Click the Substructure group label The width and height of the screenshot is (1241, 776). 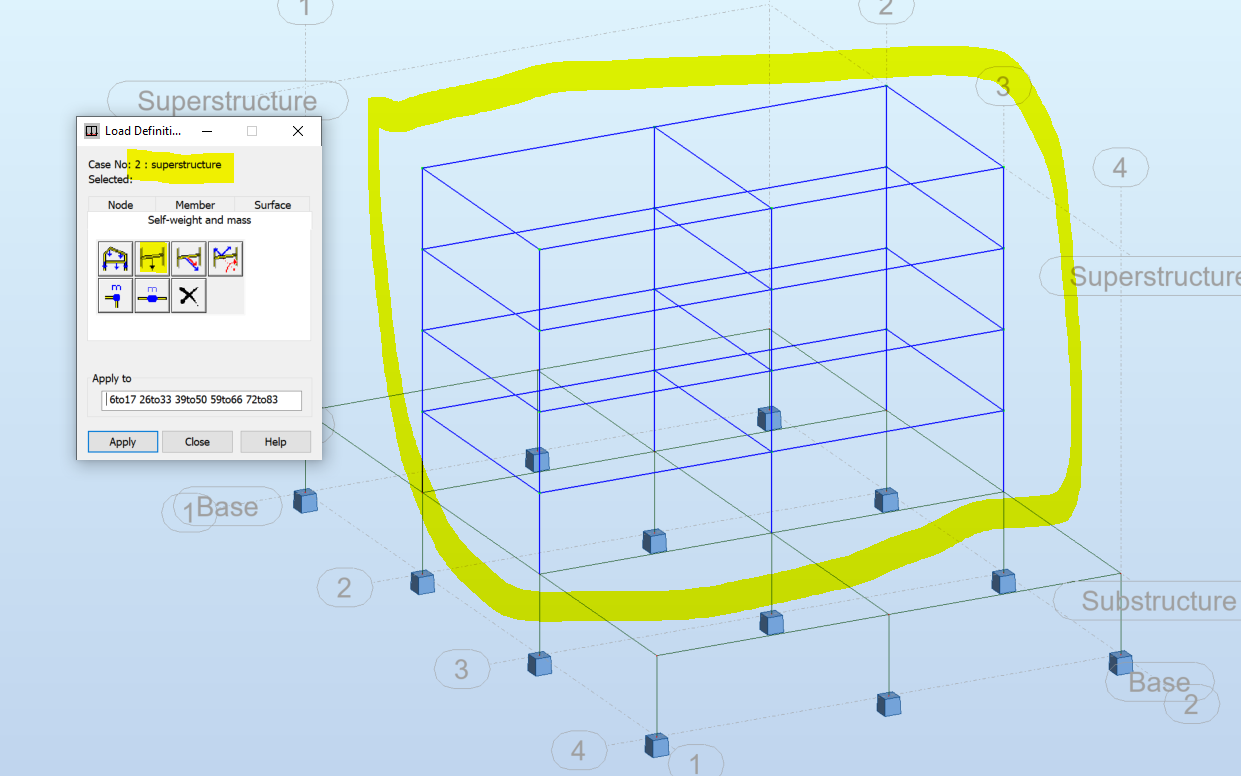click(x=1156, y=601)
